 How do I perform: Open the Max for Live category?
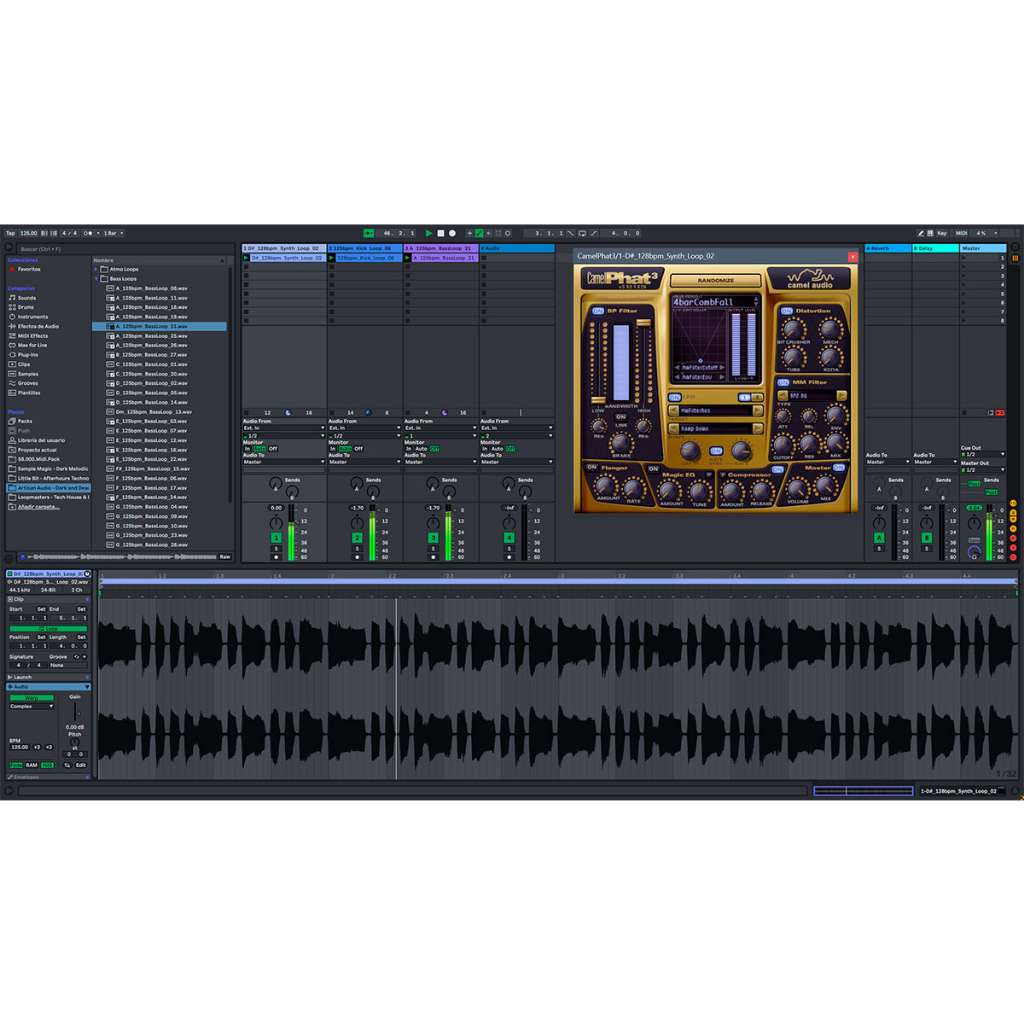tap(28, 345)
